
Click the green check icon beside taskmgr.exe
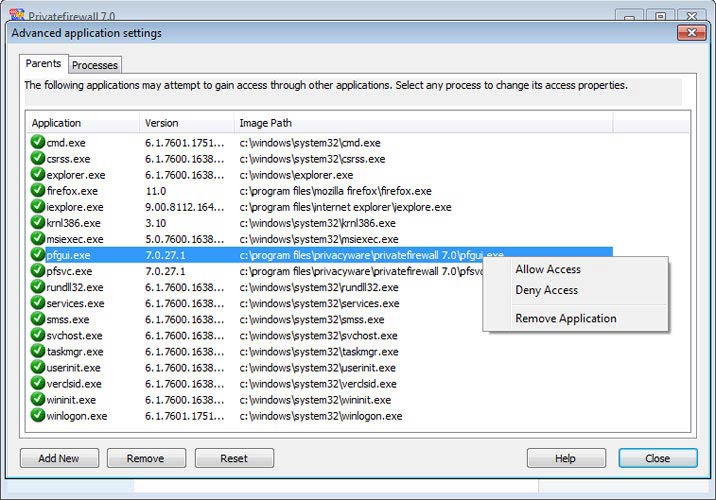coord(37,351)
